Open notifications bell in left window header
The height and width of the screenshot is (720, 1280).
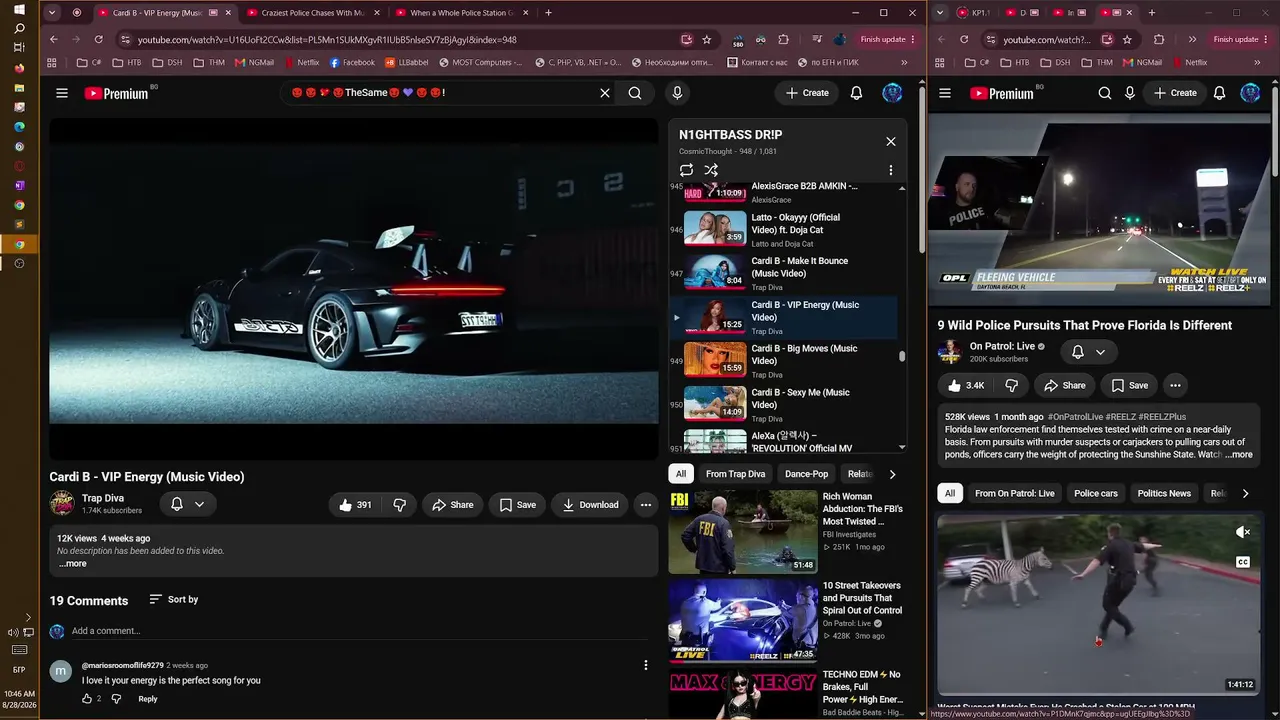coord(856,93)
